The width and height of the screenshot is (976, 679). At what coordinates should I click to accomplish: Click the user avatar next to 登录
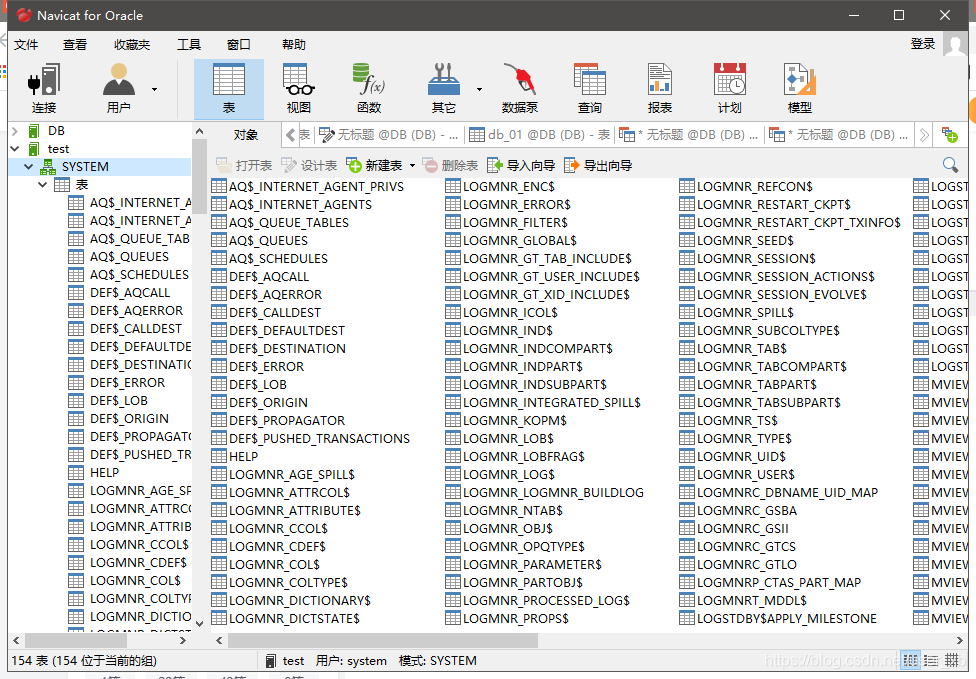[955, 45]
